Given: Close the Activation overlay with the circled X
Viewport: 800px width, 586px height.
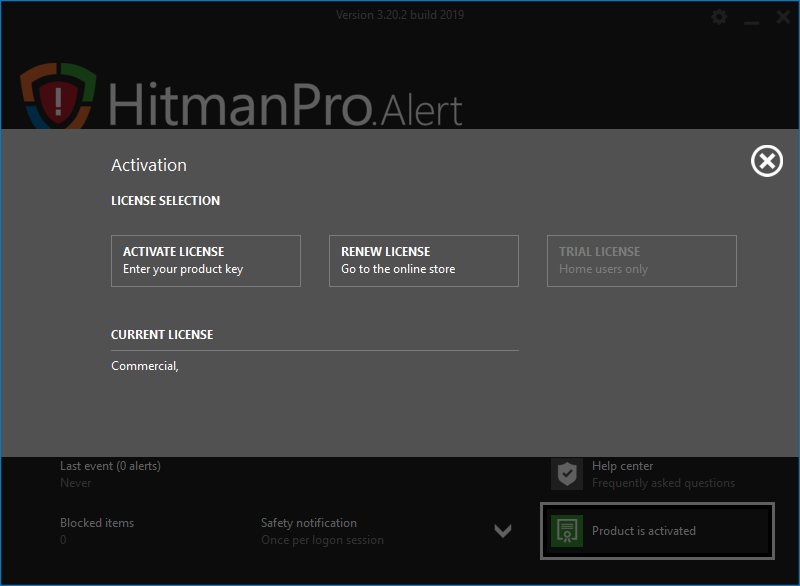Looking at the screenshot, I should 766,161.
